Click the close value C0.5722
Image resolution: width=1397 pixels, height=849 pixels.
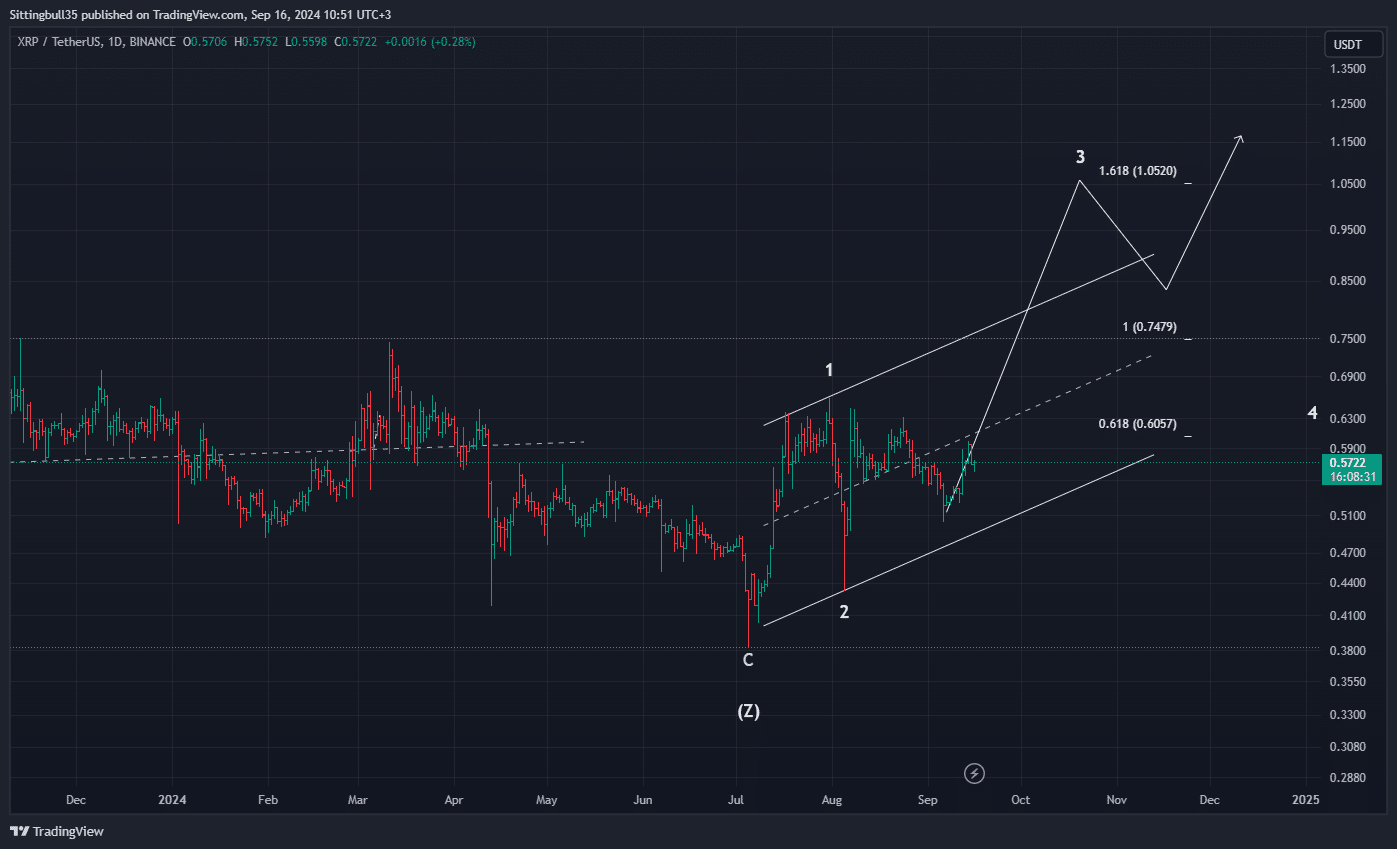point(357,42)
